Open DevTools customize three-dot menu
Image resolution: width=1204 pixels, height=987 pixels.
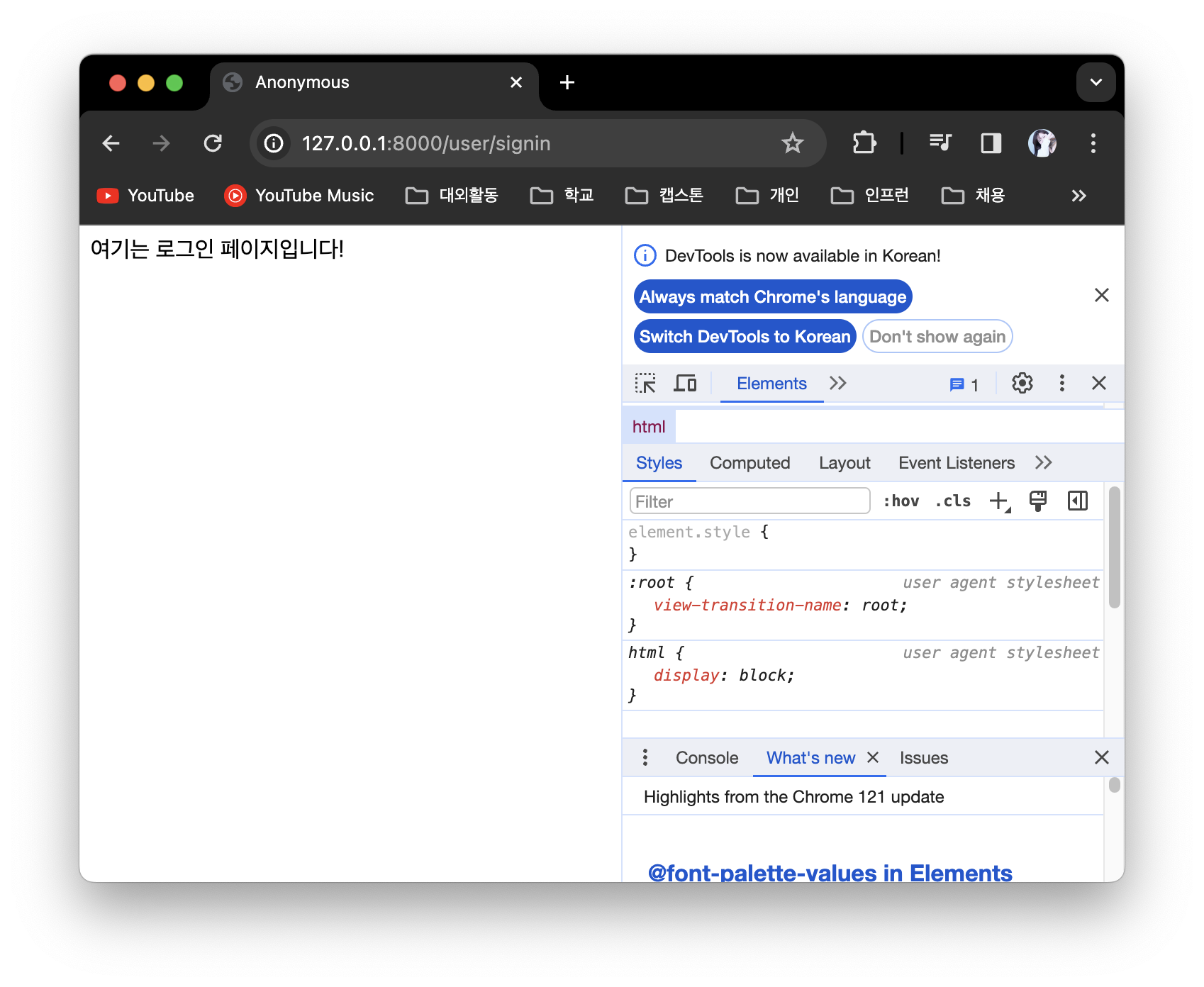point(1061,384)
